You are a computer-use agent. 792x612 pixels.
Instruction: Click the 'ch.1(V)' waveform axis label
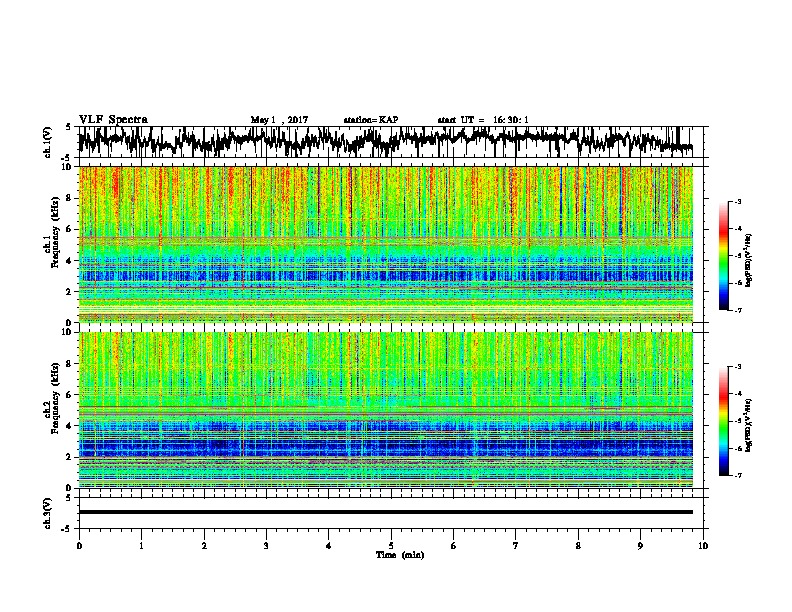48,144
